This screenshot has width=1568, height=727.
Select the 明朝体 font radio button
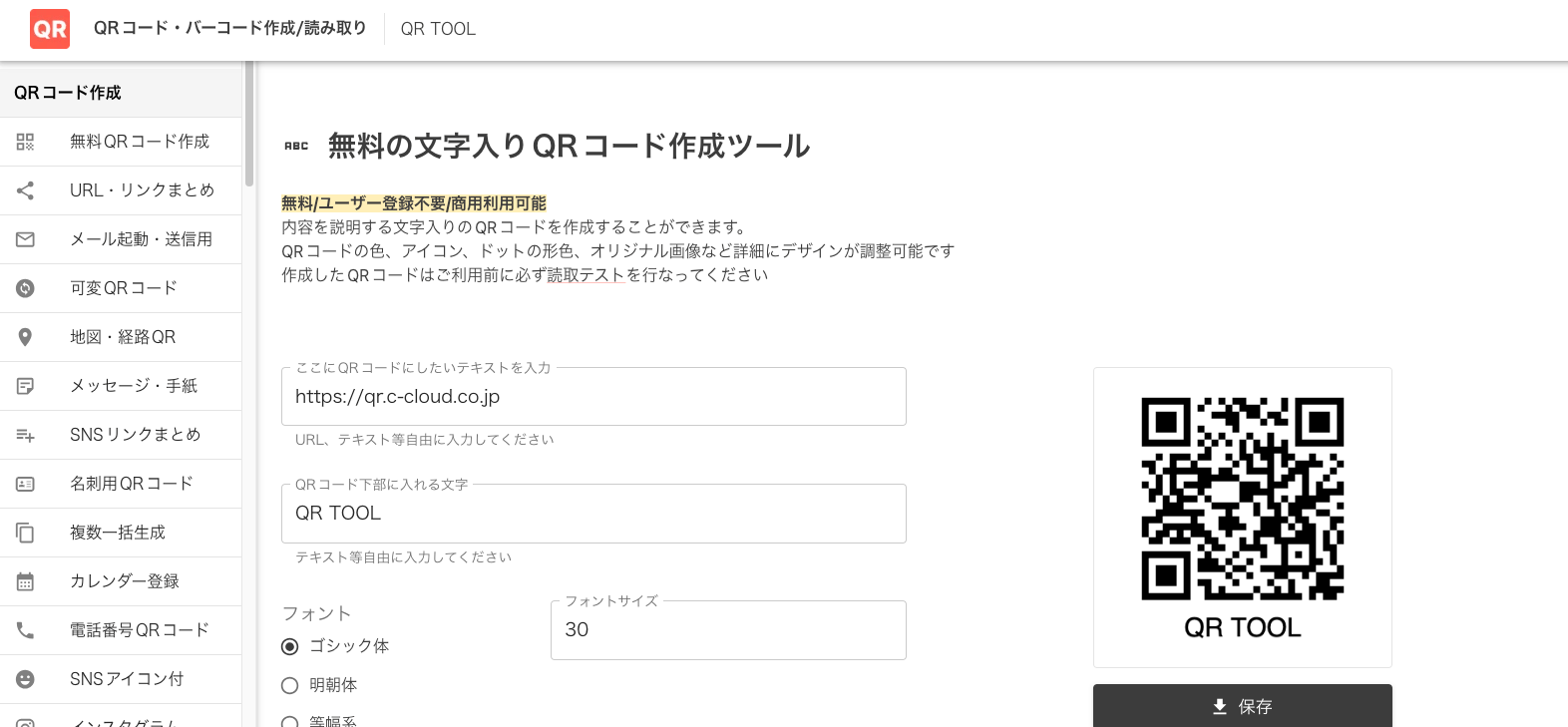coord(289,685)
